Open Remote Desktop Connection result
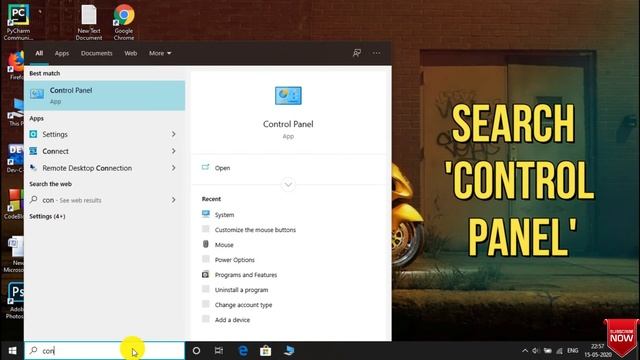This screenshot has height=360, width=640. click(104, 168)
